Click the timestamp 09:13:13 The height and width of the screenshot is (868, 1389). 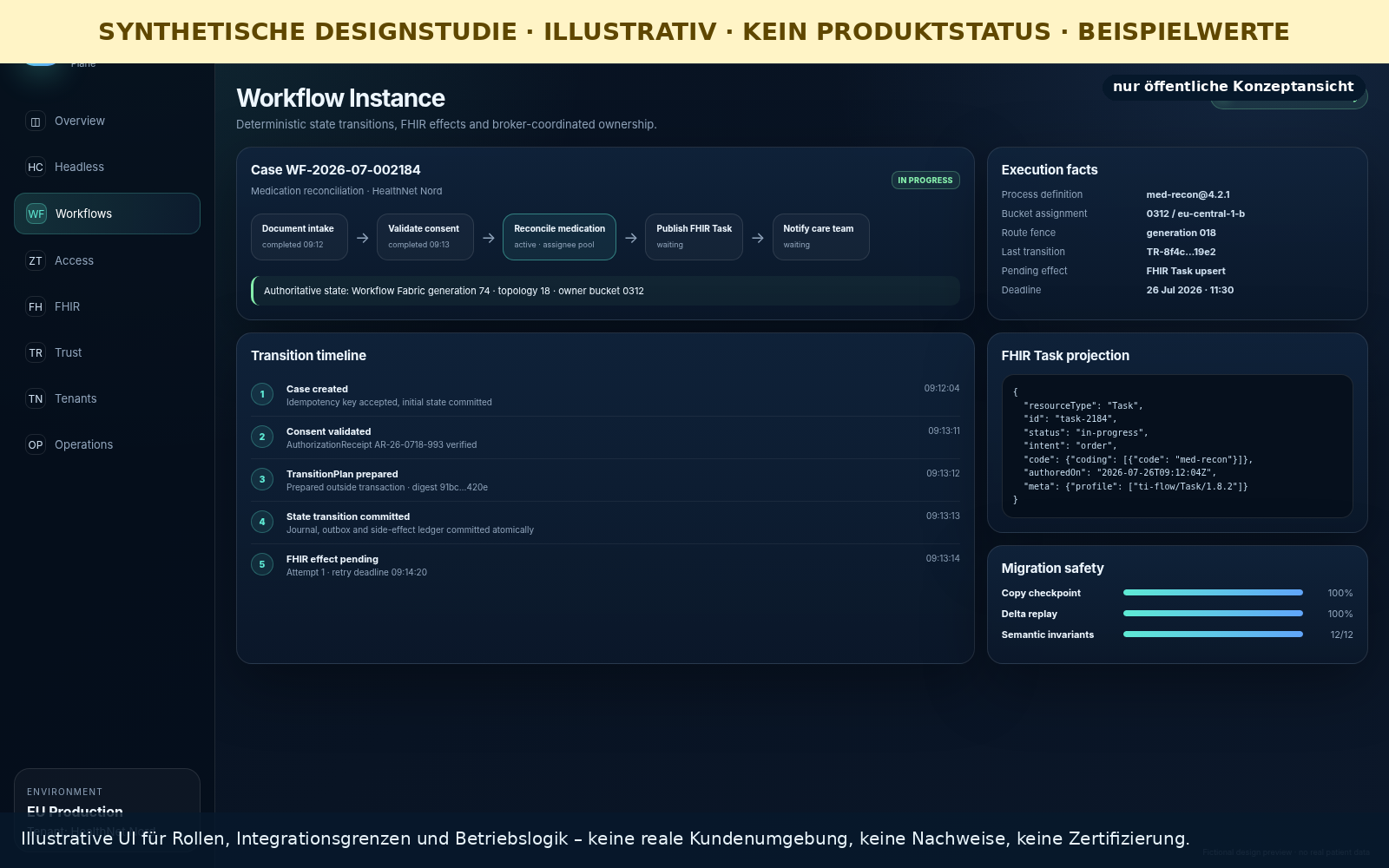pyautogui.click(x=943, y=516)
